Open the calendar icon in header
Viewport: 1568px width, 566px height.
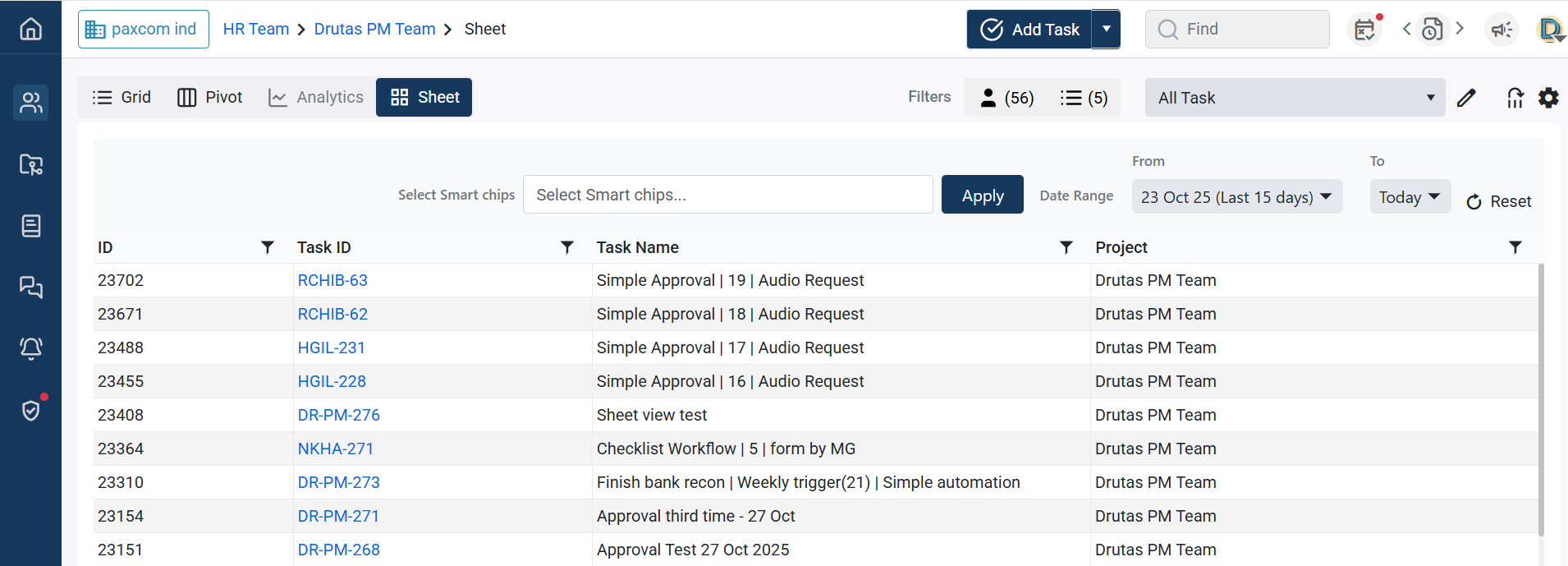1364,30
